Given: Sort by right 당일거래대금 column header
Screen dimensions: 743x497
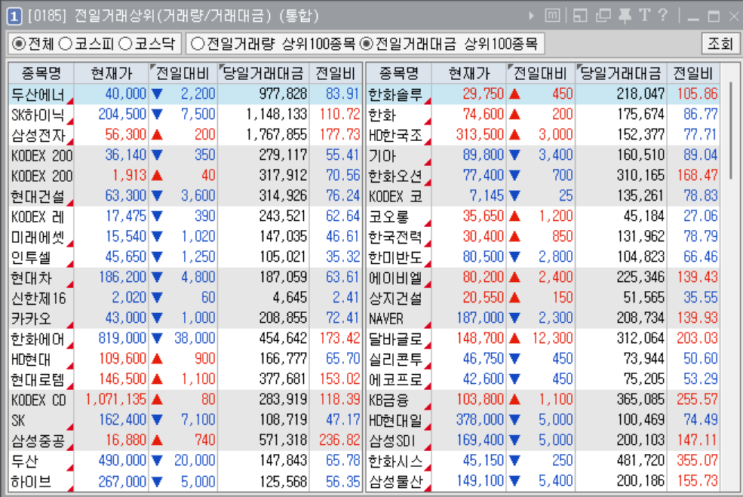Looking at the screenshot, I should (x=621, y=73).
